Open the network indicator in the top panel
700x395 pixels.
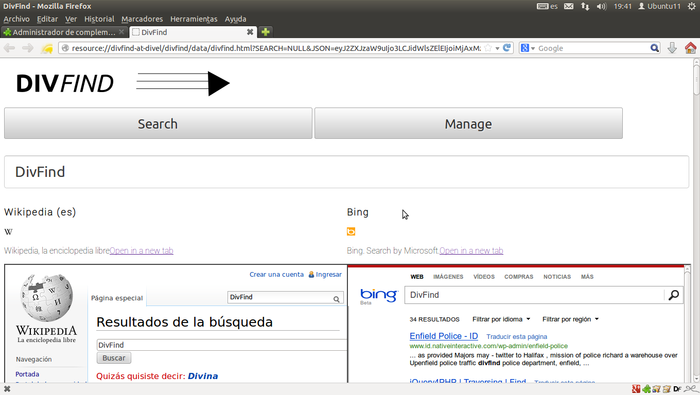585,6
